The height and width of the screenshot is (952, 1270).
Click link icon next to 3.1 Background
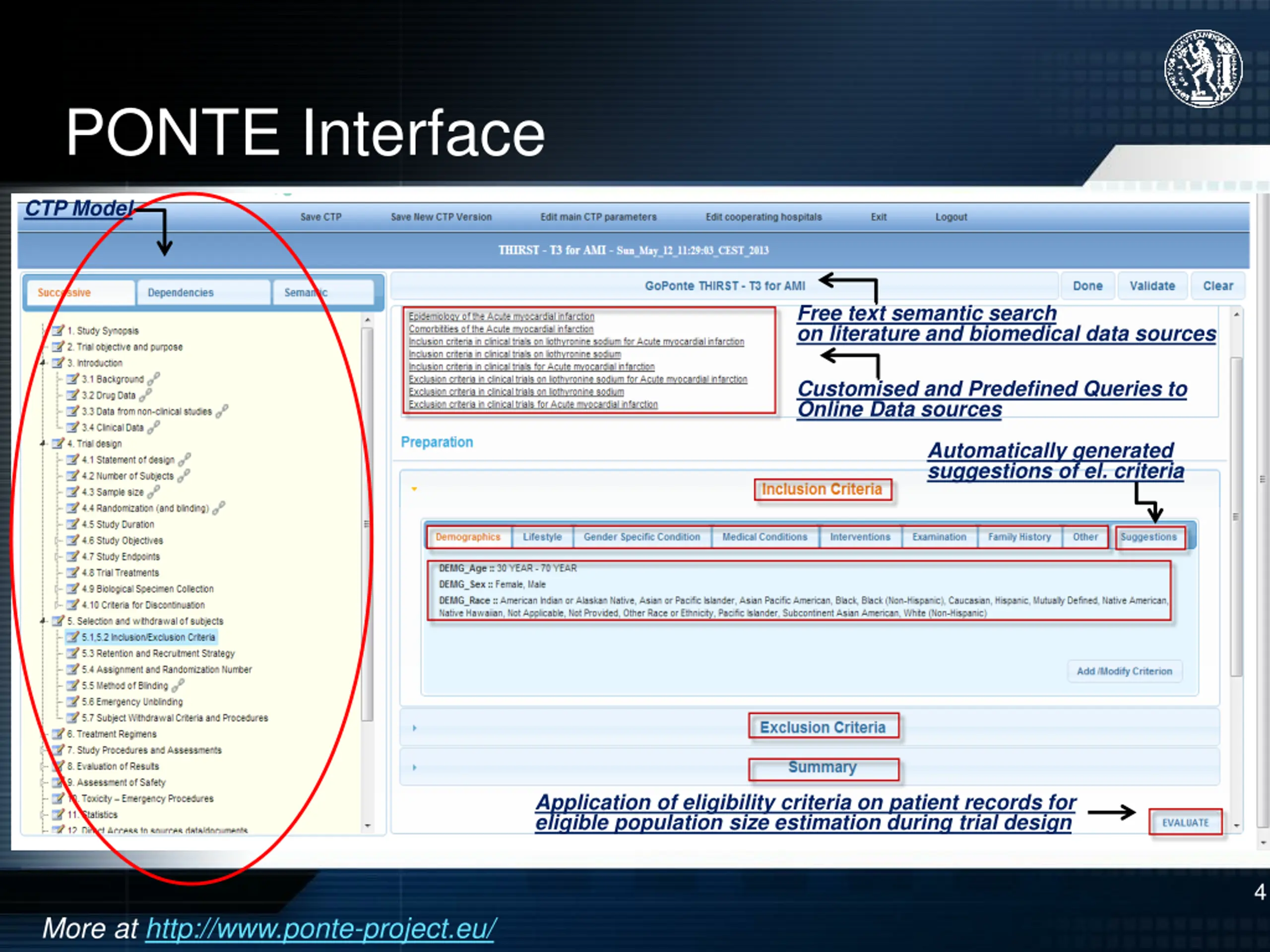(x=153, y=379)
